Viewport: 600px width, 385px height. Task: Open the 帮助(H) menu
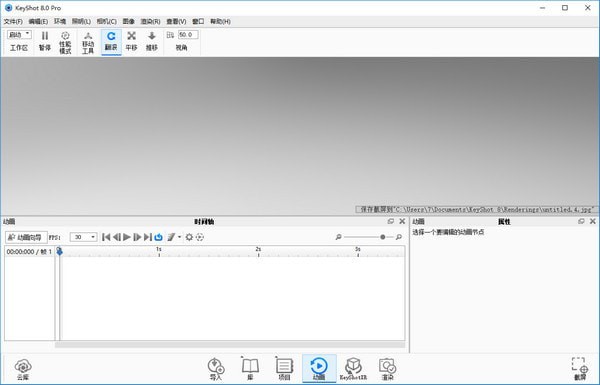(220, 21)
